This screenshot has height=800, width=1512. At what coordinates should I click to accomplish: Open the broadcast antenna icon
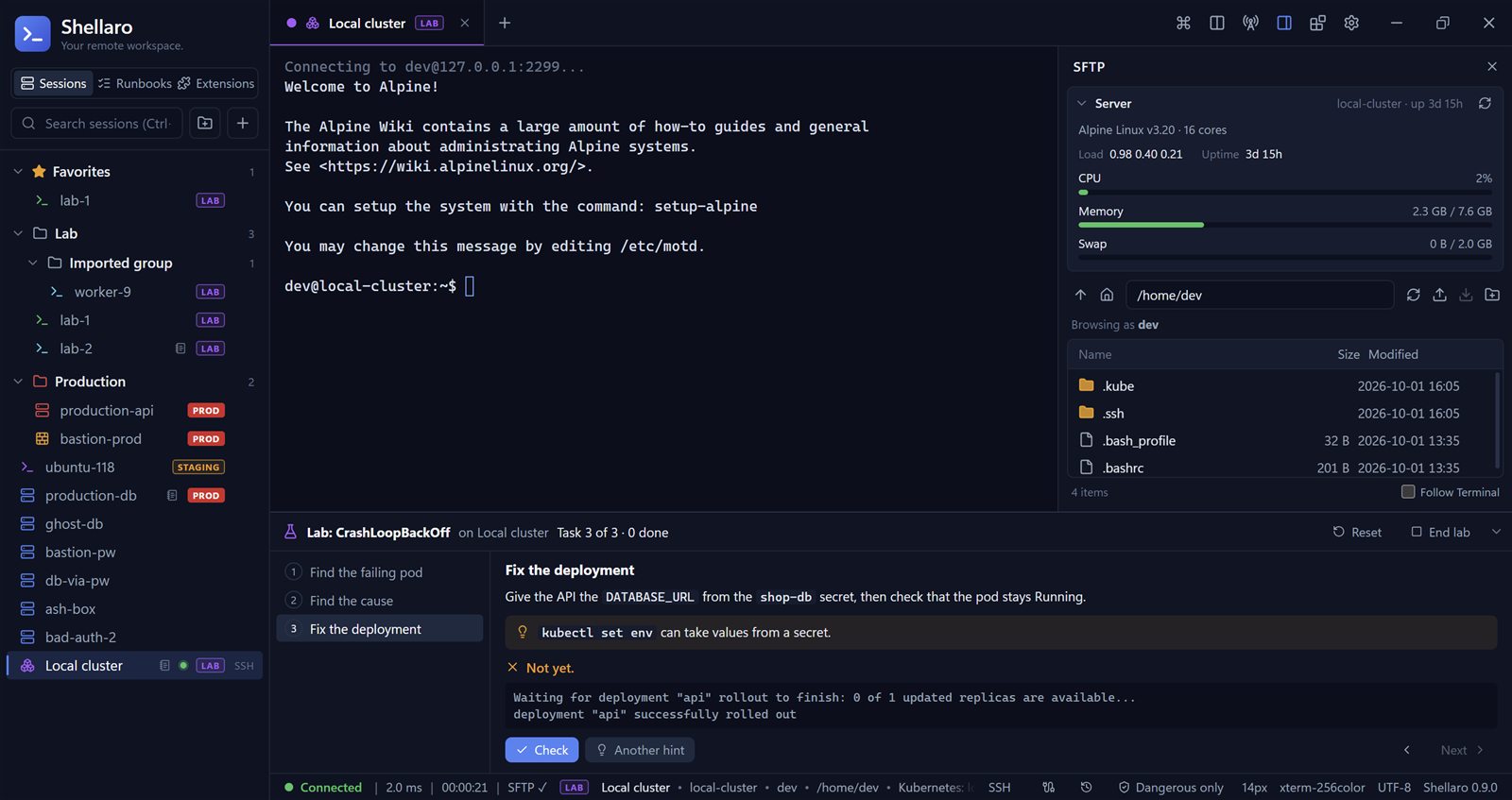coord(1250,23)
